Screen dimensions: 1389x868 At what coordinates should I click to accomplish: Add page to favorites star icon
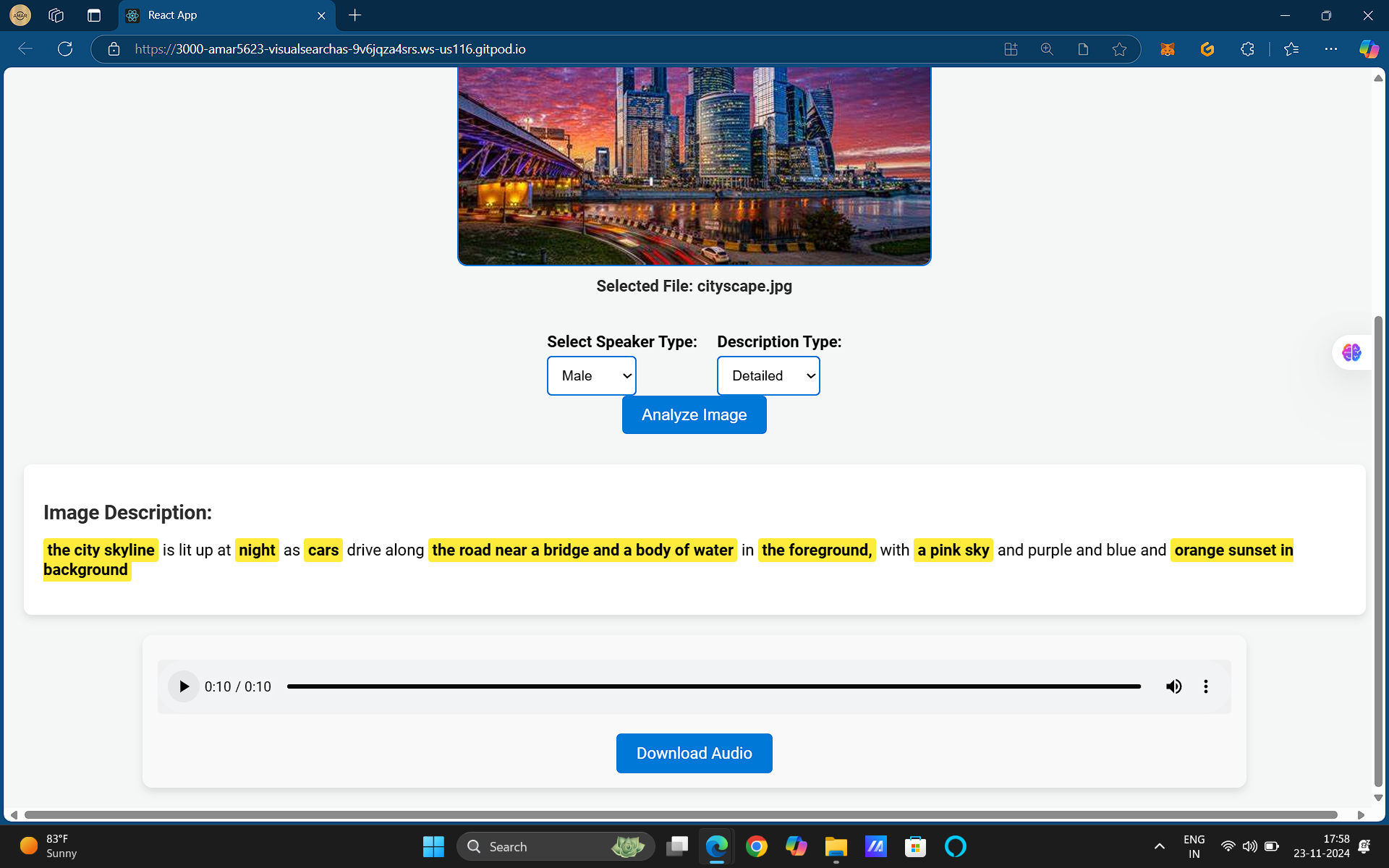(x=1119, y=48)
